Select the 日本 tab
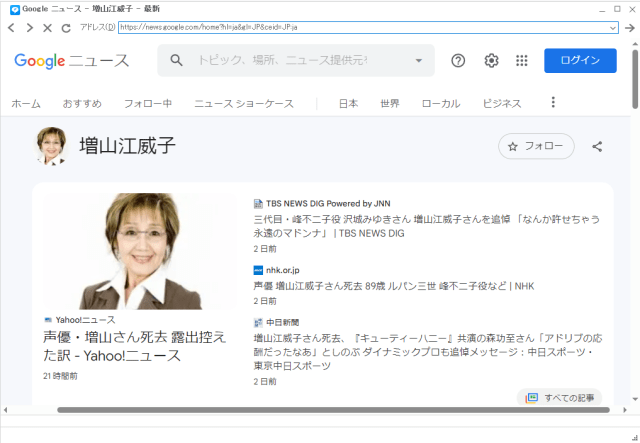The image size is (640, 443). 349,104
